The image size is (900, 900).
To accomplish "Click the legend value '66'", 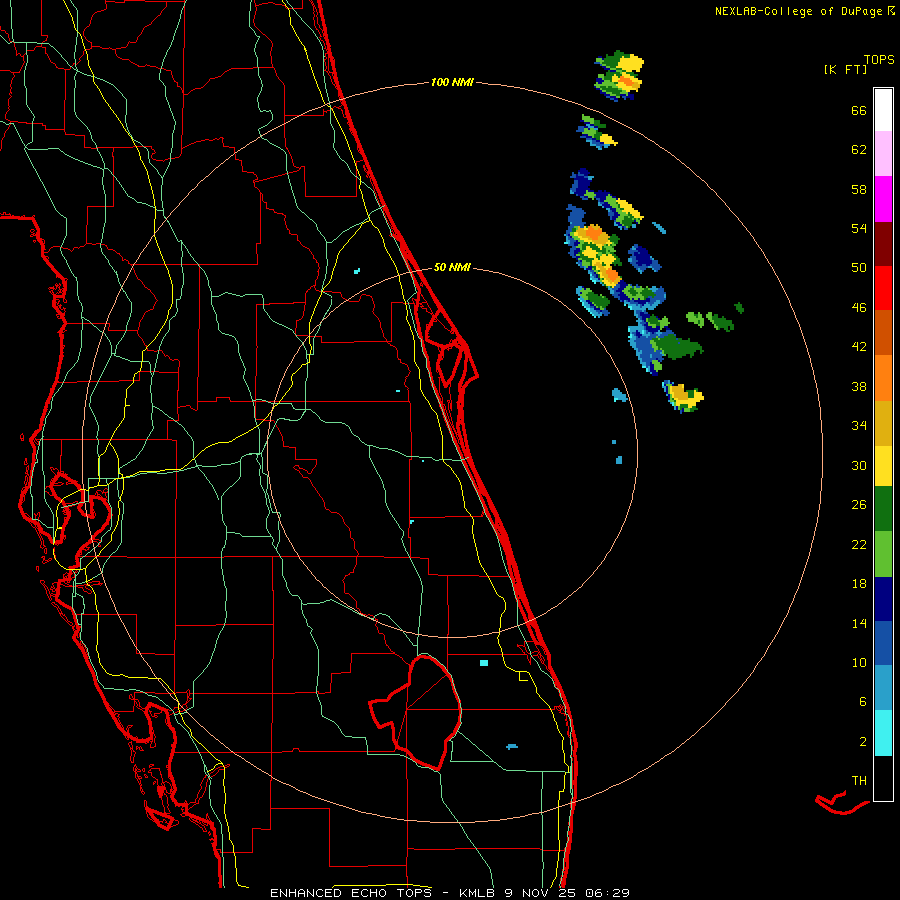I will tap(859, 110).
